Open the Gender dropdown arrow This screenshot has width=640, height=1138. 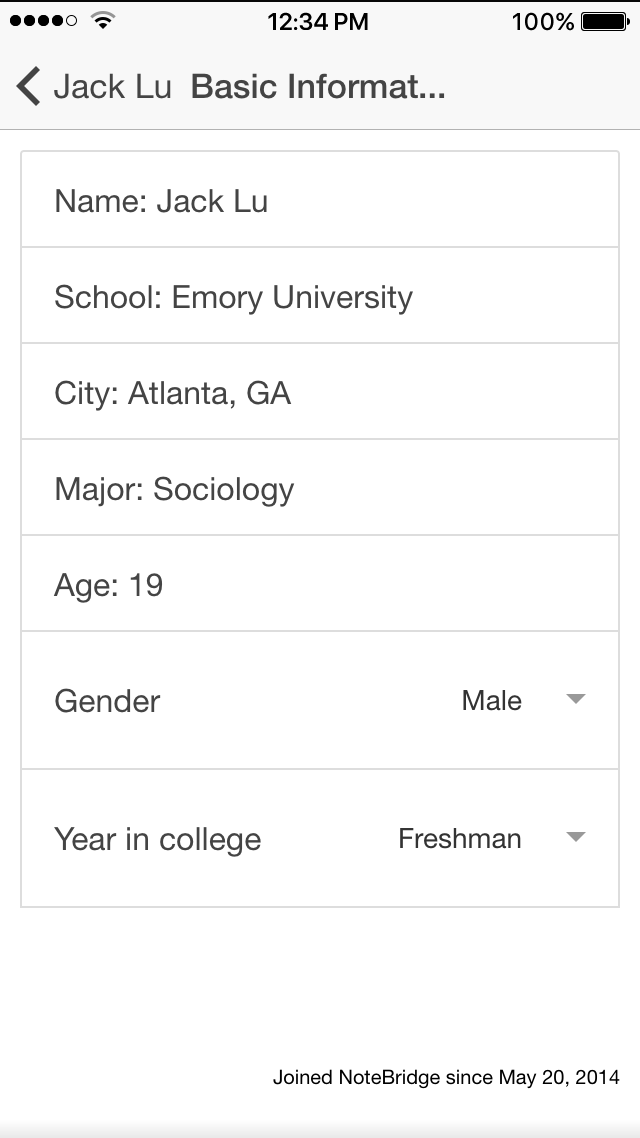point(575,699)
